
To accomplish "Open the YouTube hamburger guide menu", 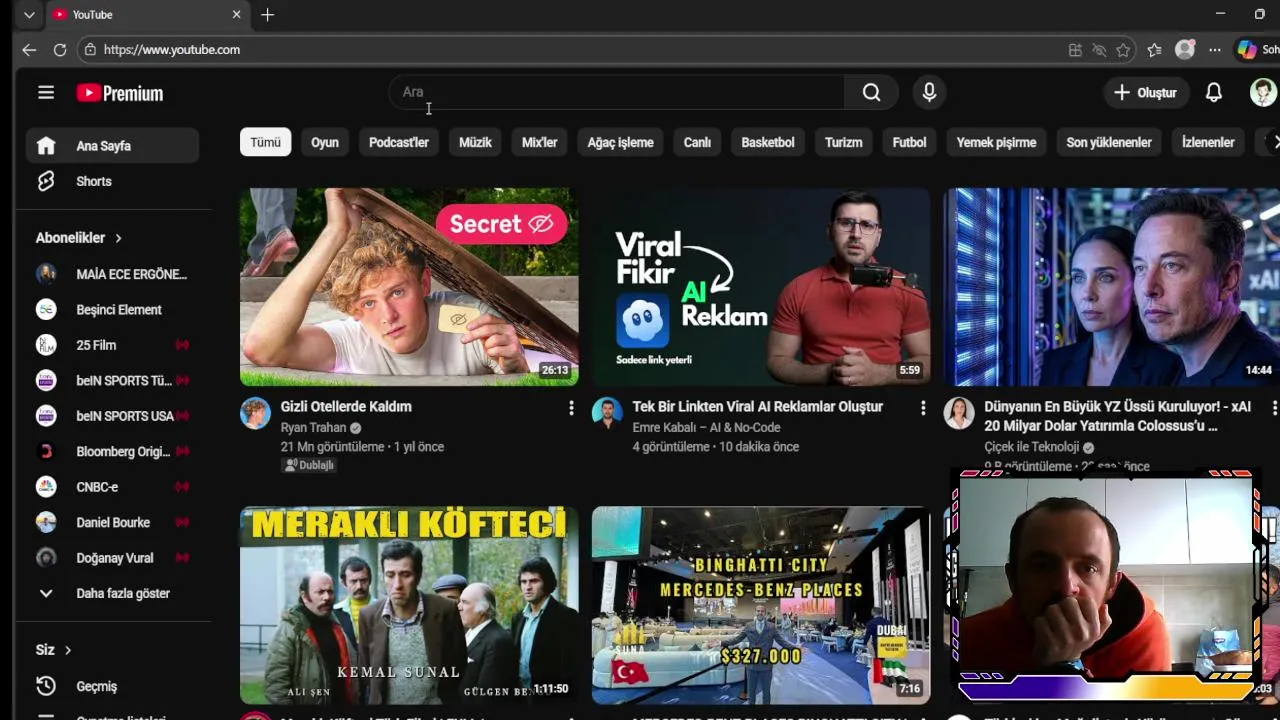I will [46, 93].
